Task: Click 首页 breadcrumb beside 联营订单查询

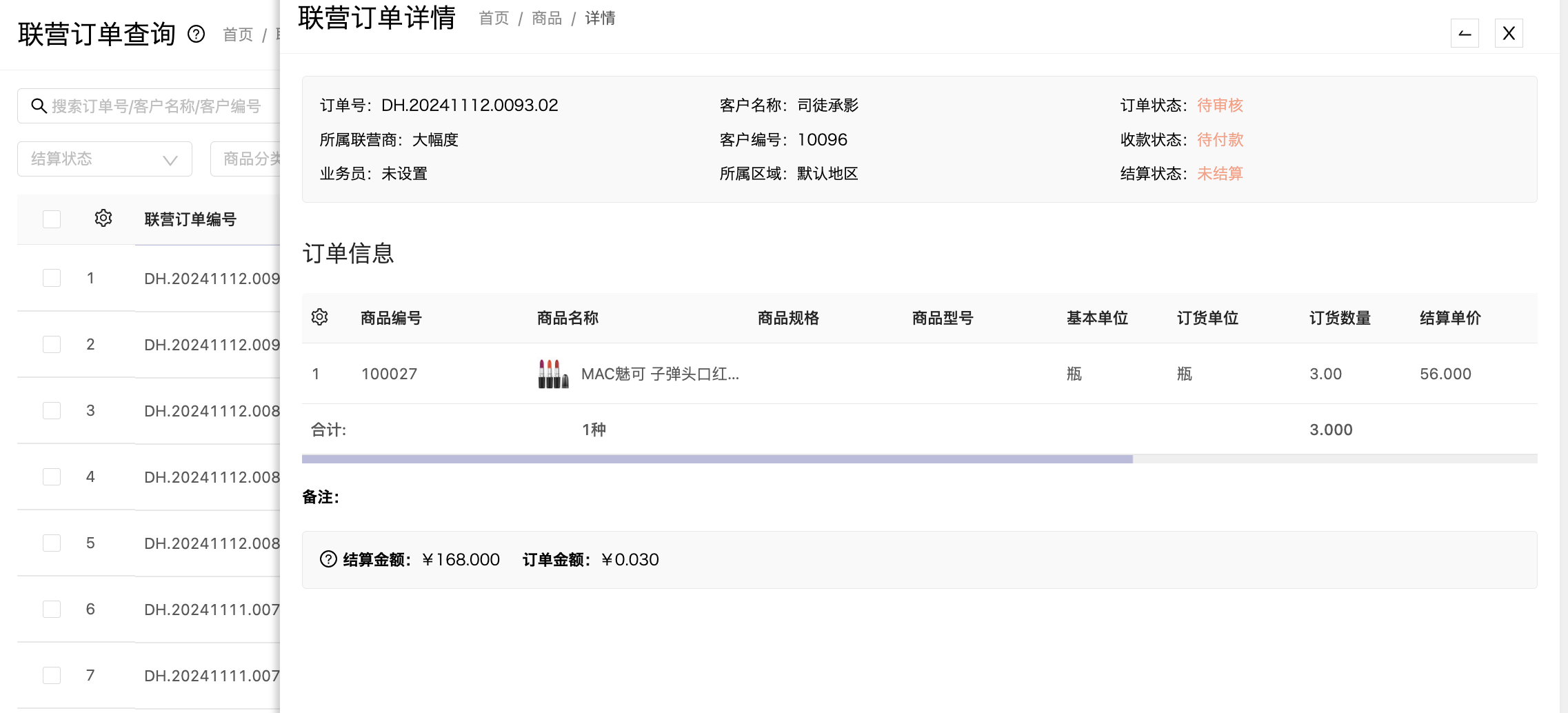Action: 238,34
